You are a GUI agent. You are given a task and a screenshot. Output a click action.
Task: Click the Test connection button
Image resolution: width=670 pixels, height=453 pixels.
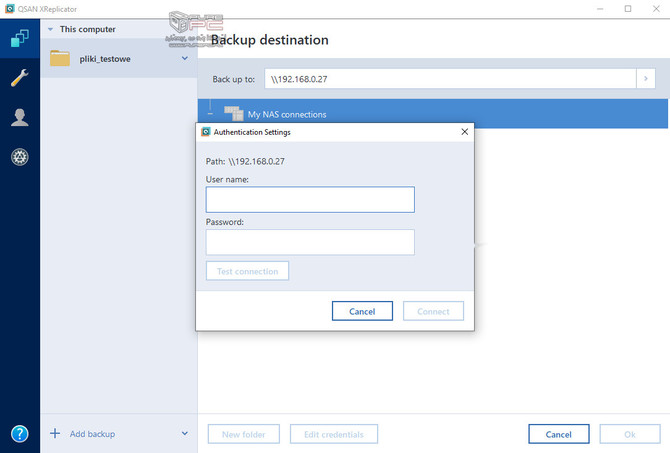click(247, 271)
